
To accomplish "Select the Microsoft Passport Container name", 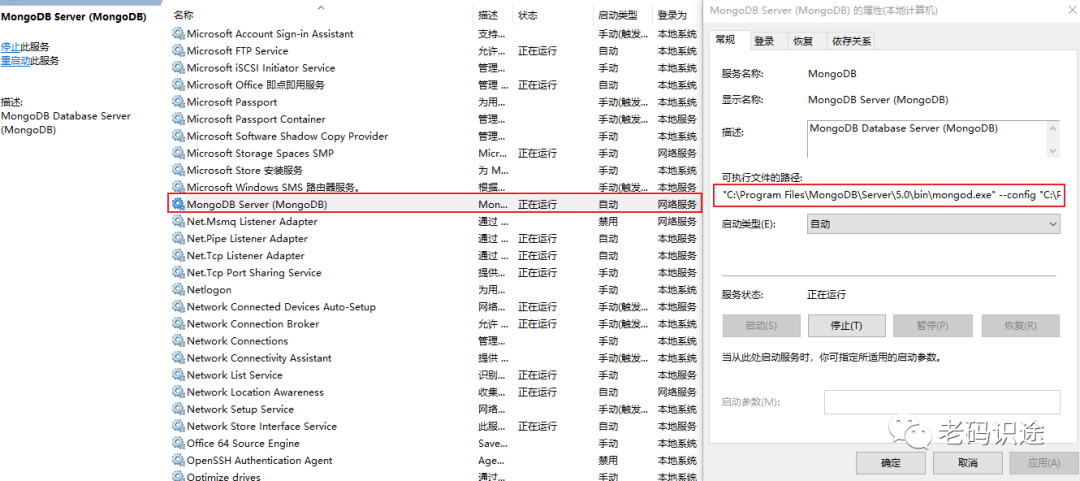I will coord(256,119).
